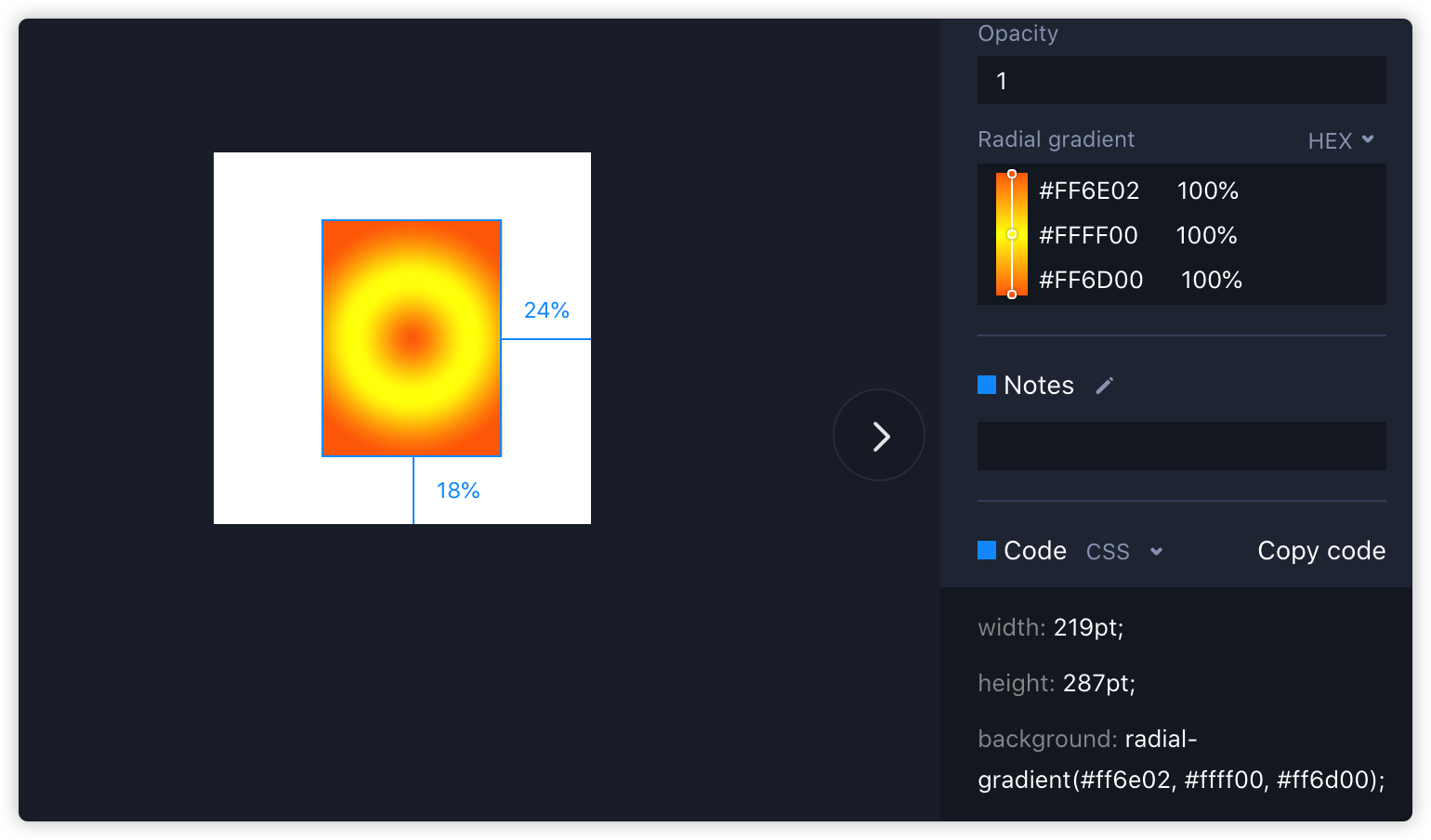Click the dropdown chevron next to HEX
The height and width of the screenshot is (840, 1431).
pyautogui.click(x=1368, y=139)
